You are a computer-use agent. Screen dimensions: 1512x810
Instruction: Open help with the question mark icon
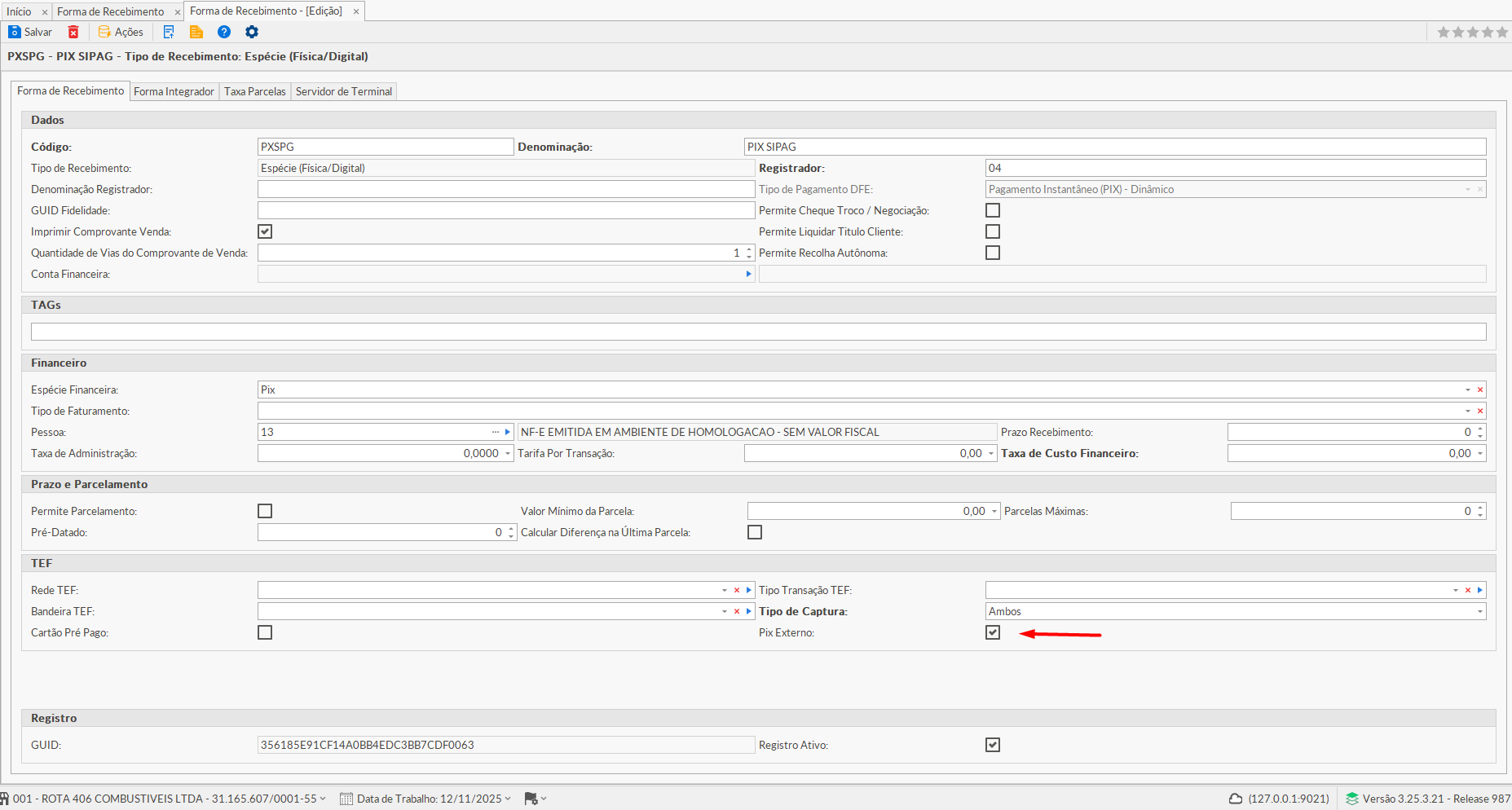224,32
